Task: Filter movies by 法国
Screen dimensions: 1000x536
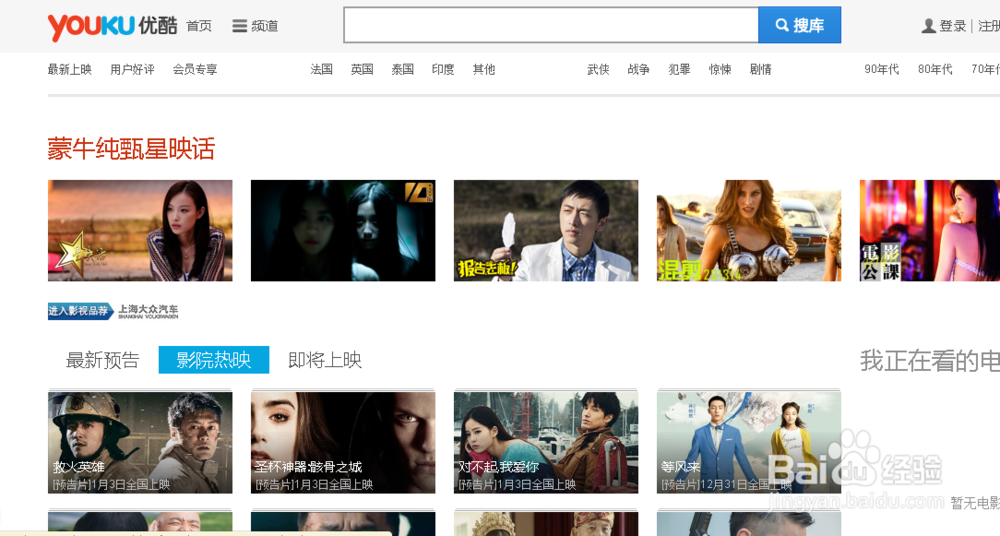Action: coord(321,69)
